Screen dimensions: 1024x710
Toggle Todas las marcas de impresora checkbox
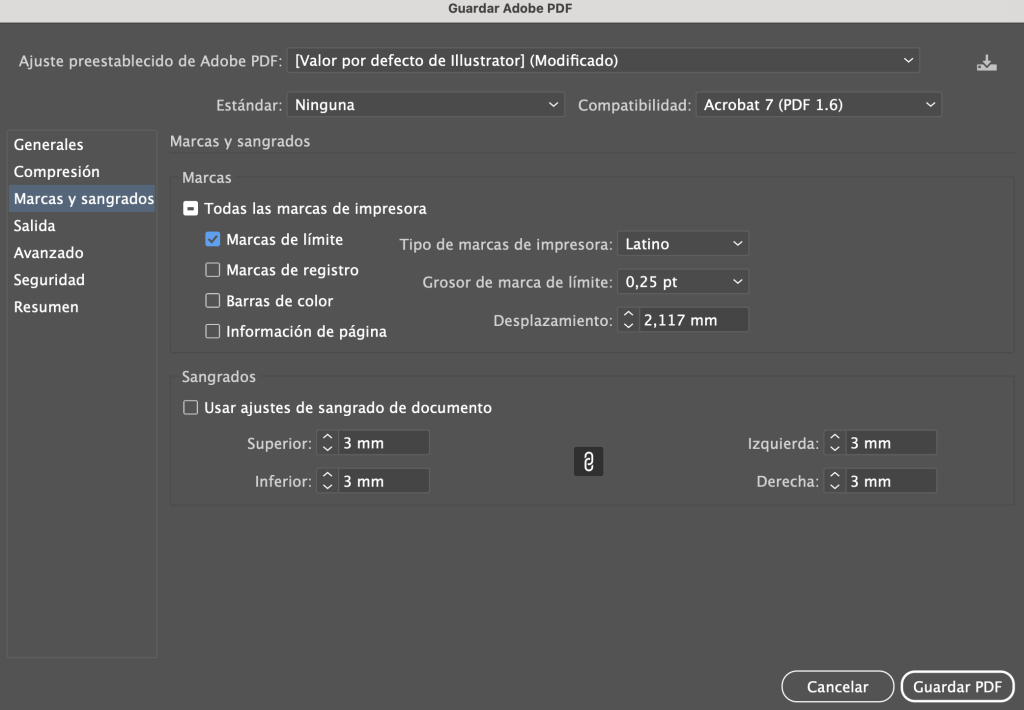tap(190, 209)
